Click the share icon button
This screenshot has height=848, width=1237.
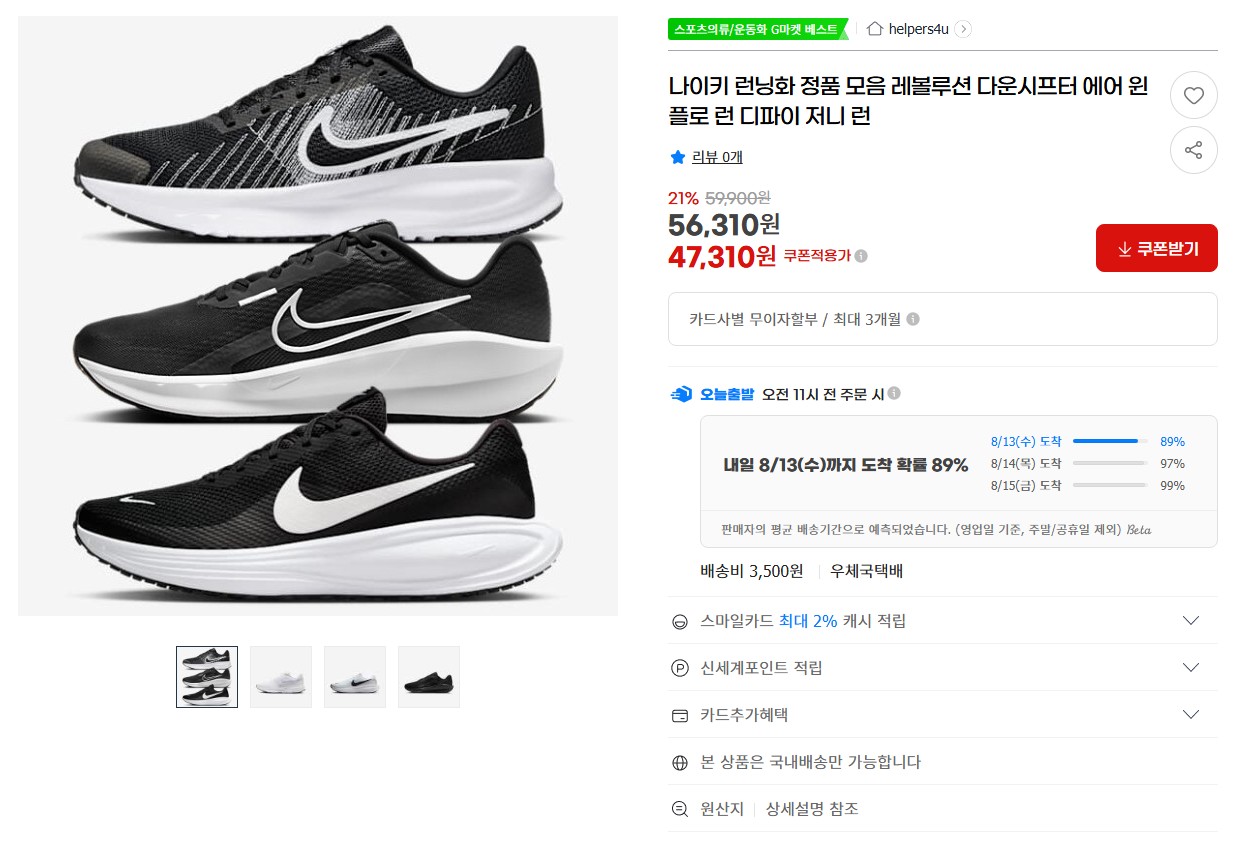point(1193,150)
